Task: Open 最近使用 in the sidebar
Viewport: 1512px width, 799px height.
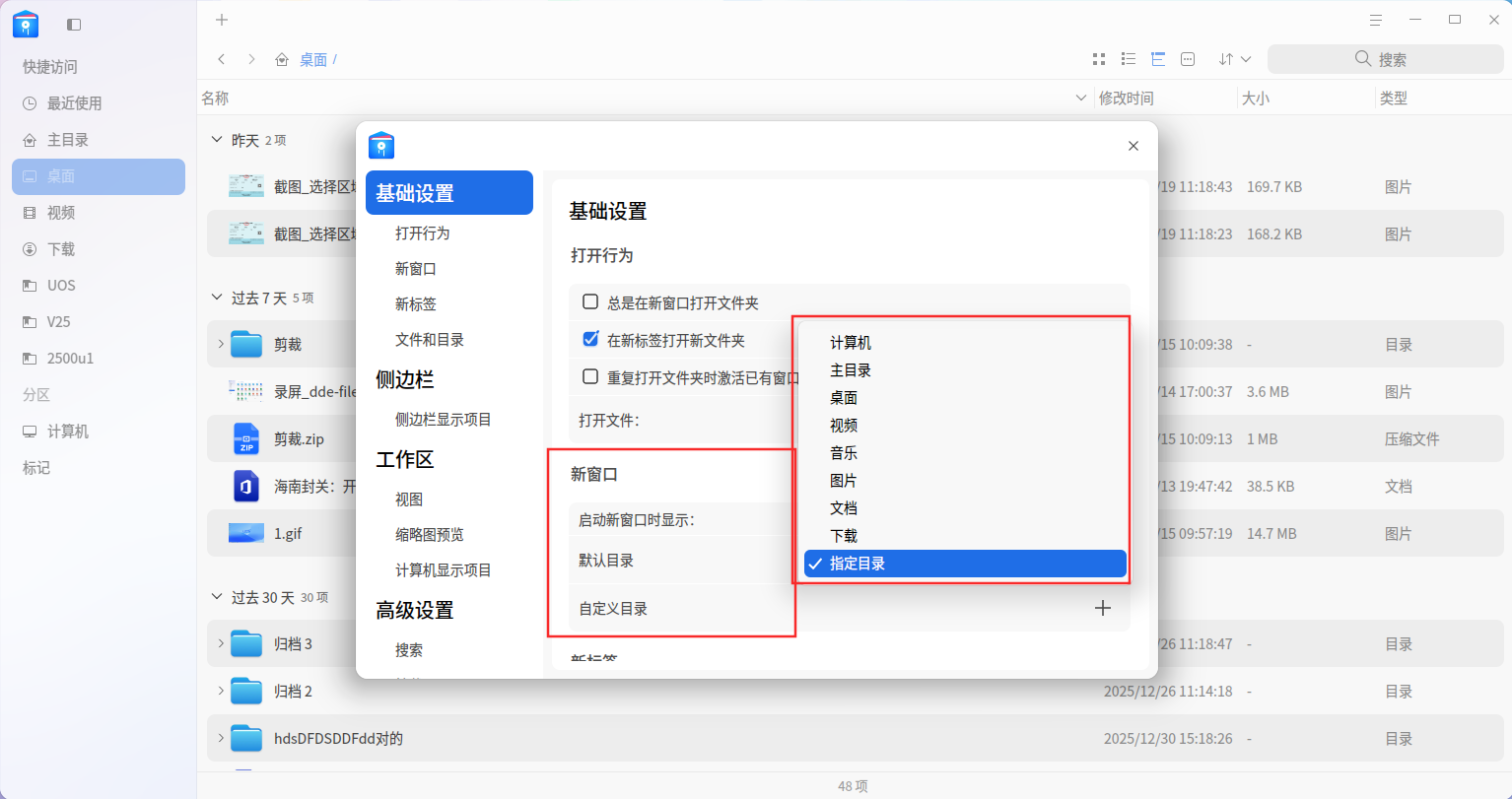Action: [99, 103]
